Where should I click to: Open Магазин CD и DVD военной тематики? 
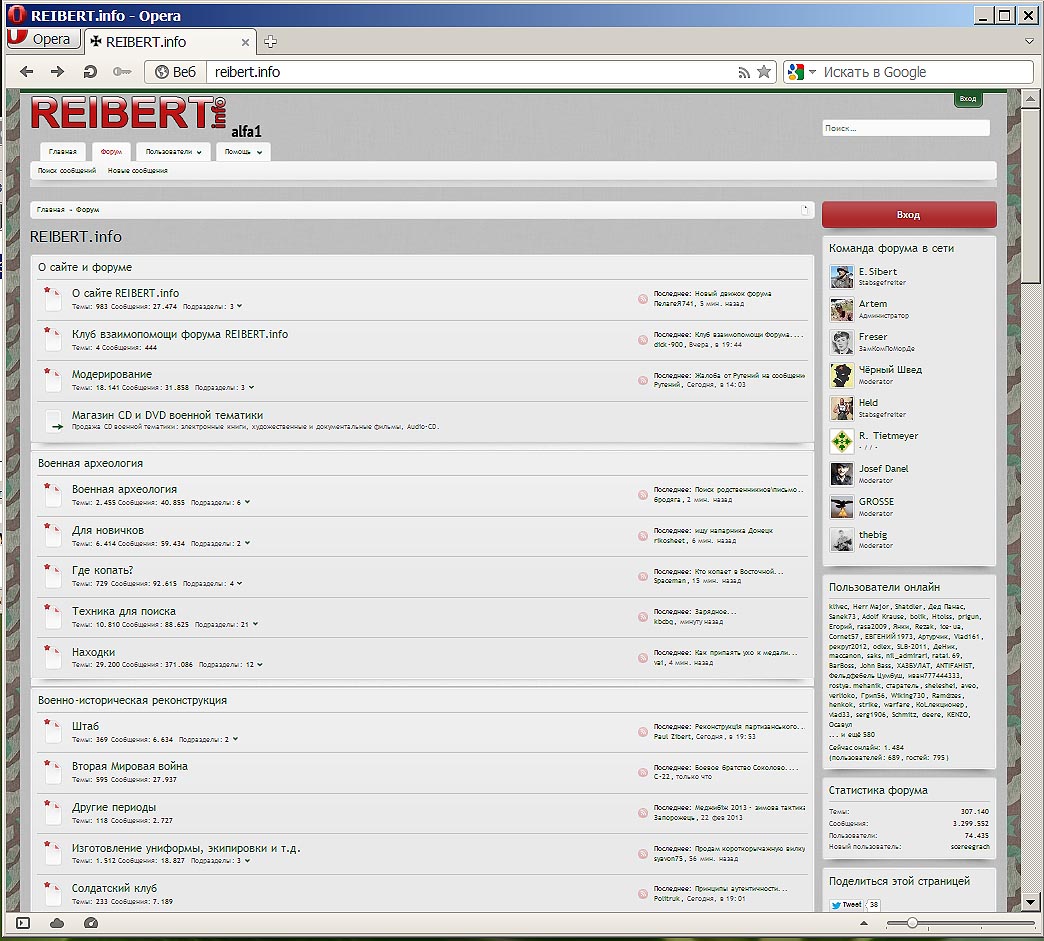[x=167, y=415]
